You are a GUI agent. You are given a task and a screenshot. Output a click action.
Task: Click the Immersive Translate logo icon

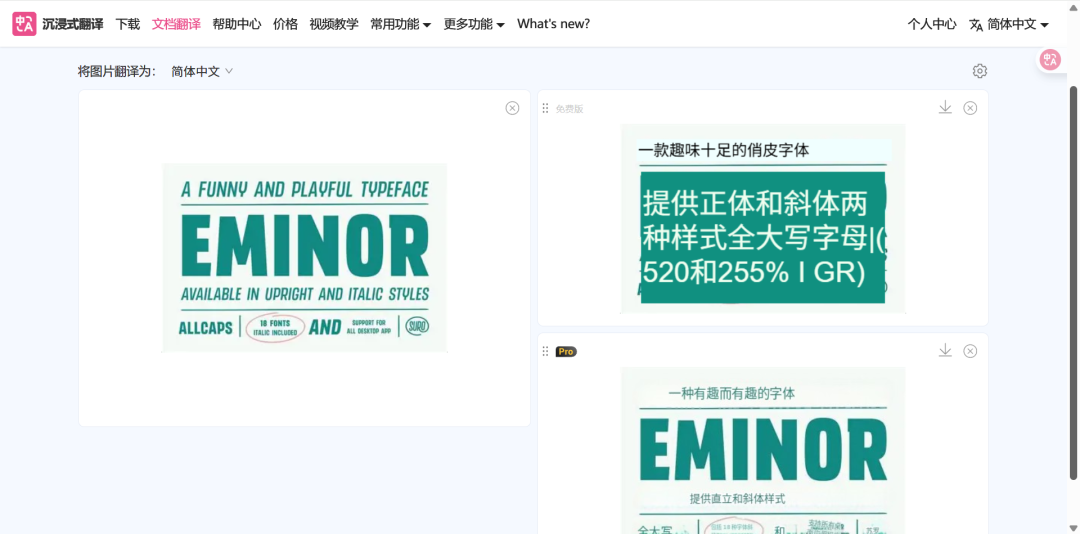click(24, 24)
